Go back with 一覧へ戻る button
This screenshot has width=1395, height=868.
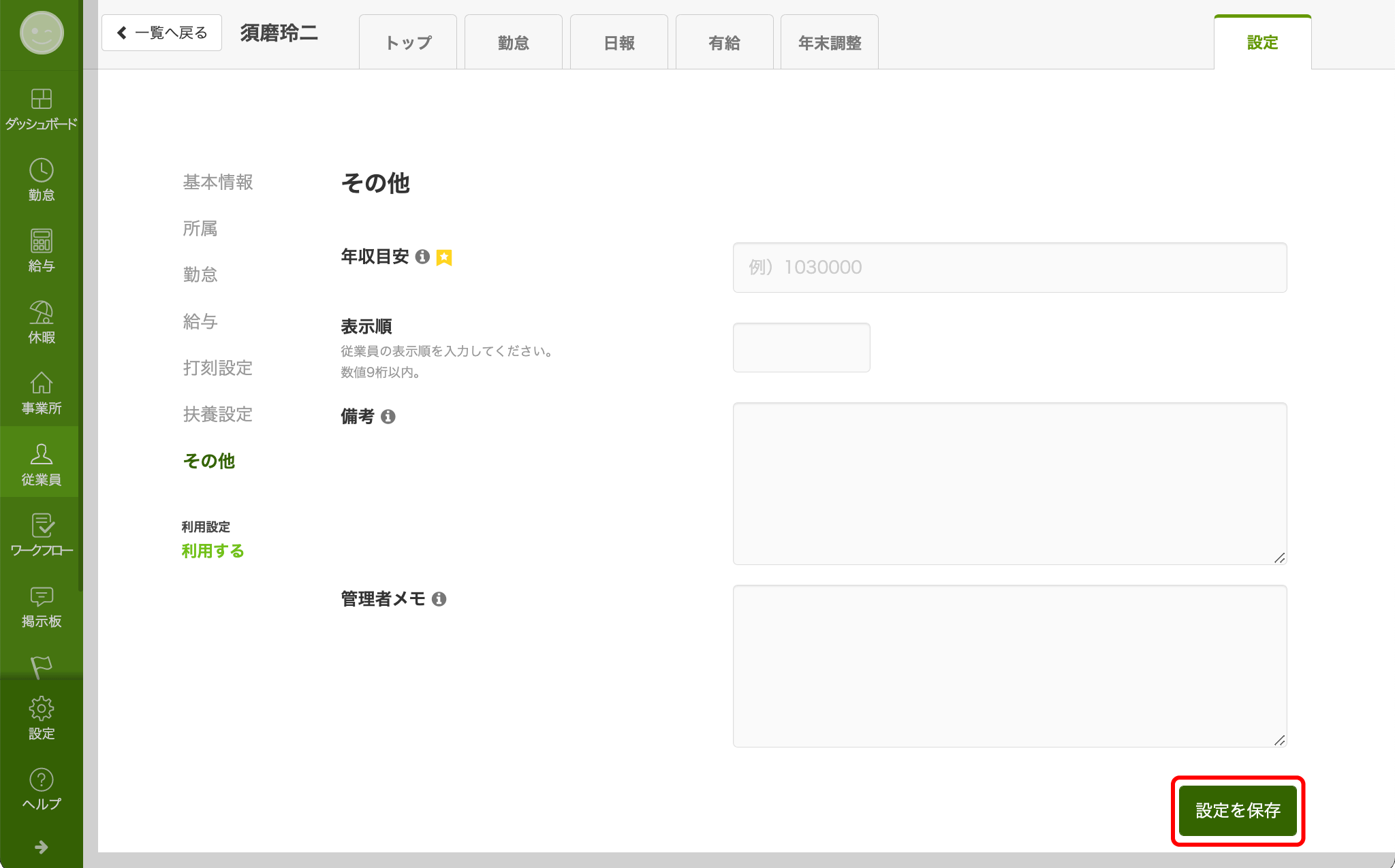point(161,33)
